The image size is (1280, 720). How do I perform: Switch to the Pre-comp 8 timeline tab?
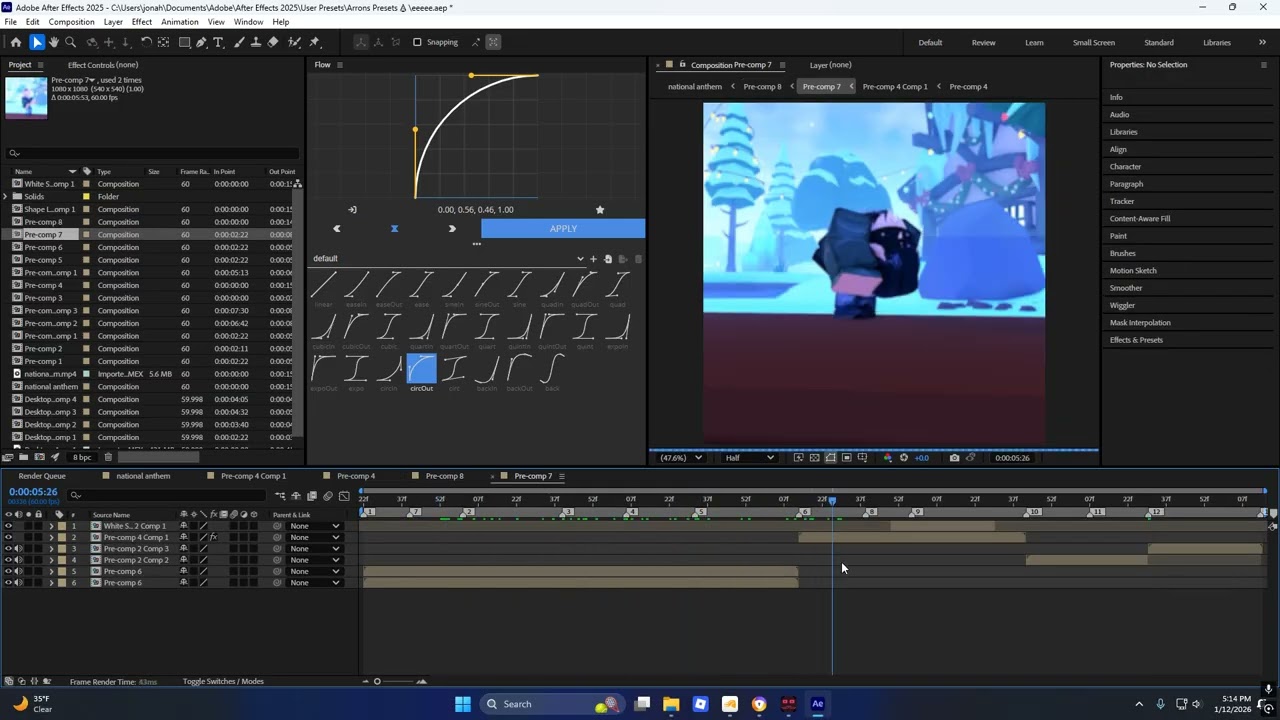point(444,476)
